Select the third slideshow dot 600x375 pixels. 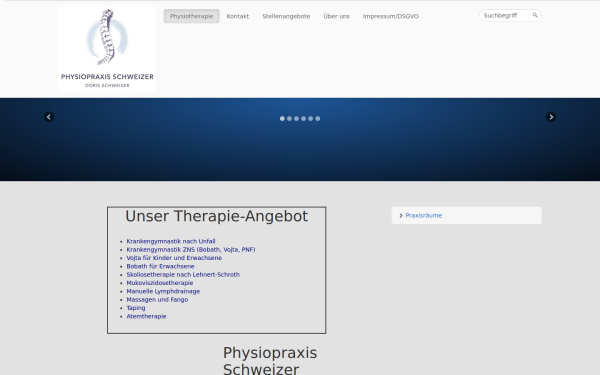296,119
